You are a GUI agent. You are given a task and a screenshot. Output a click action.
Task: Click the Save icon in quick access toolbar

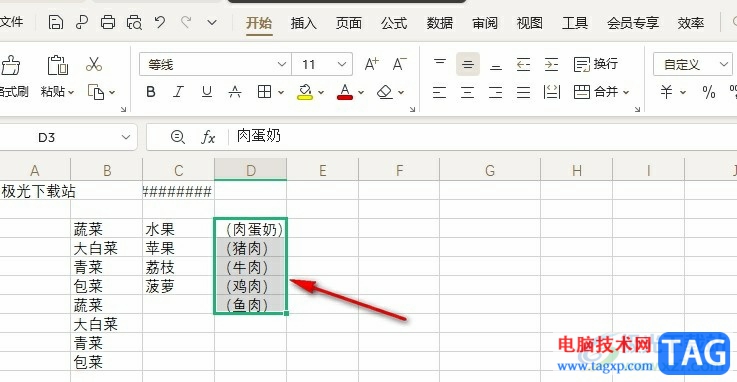(x=55, y=22)
